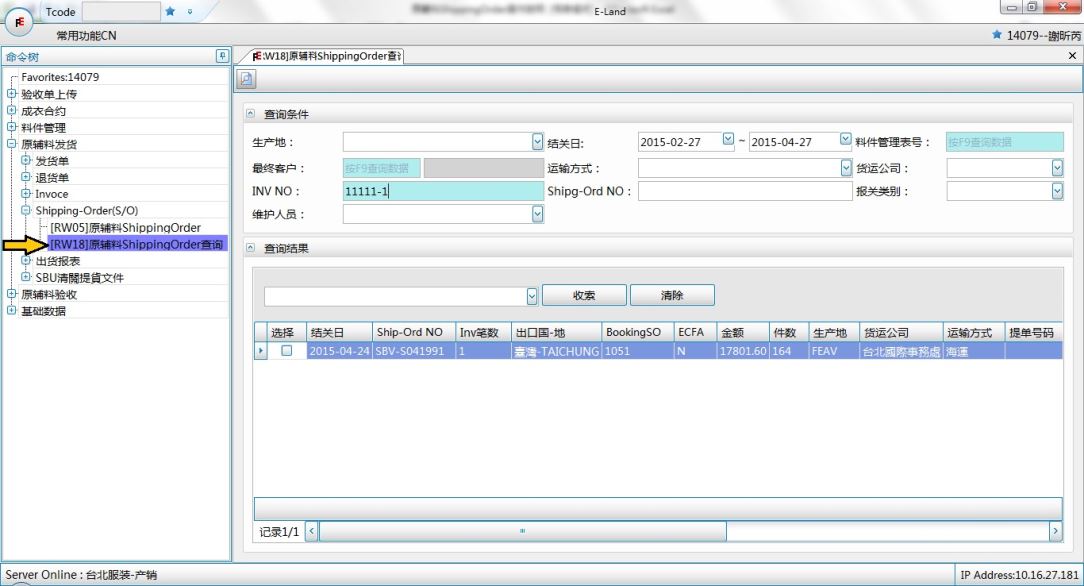Close the RW18 document tab with X
Image resolution: width=1084 pixels, height=586 pixels.
pos(1073,56)
